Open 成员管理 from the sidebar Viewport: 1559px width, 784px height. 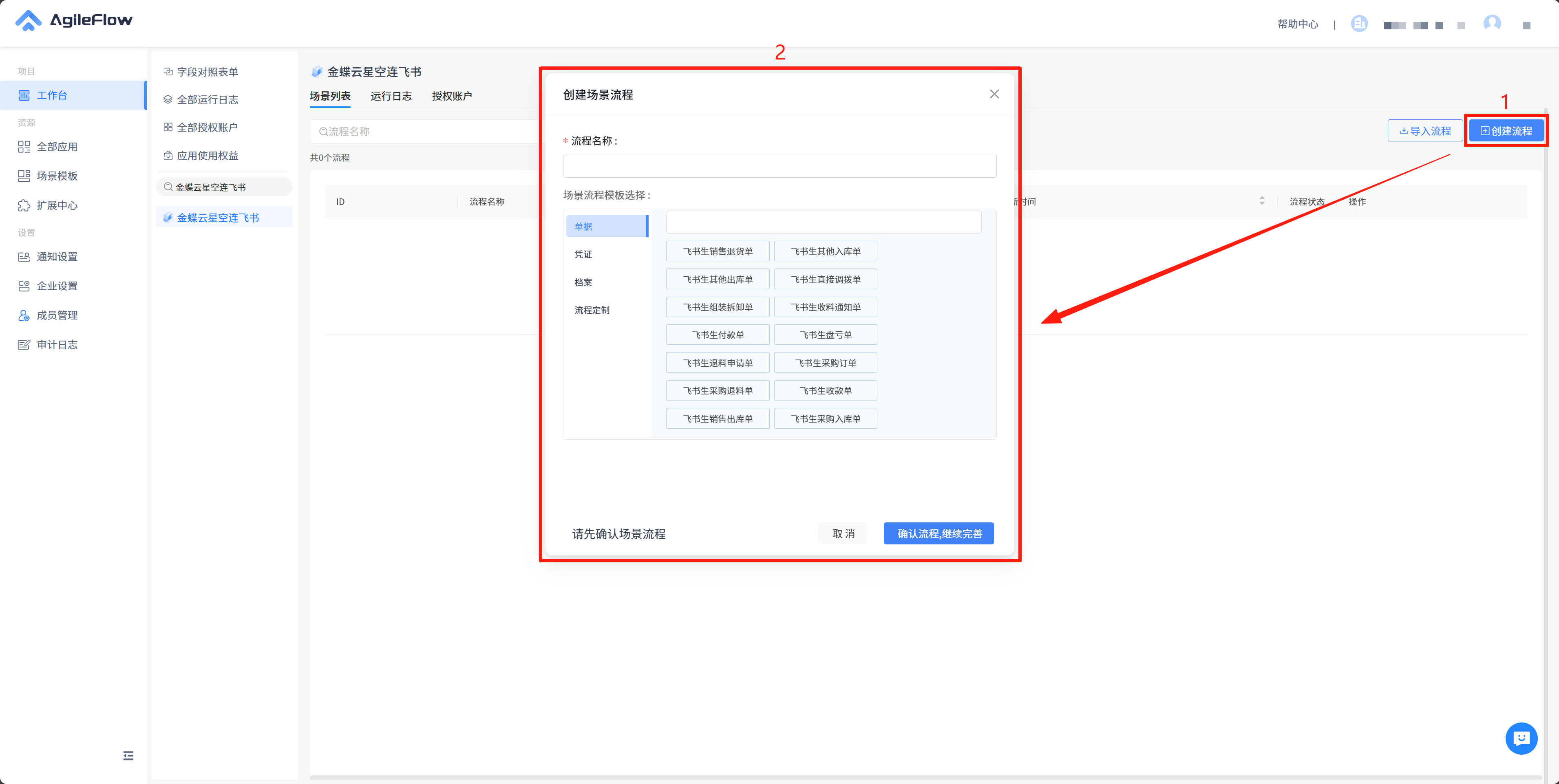57,315
